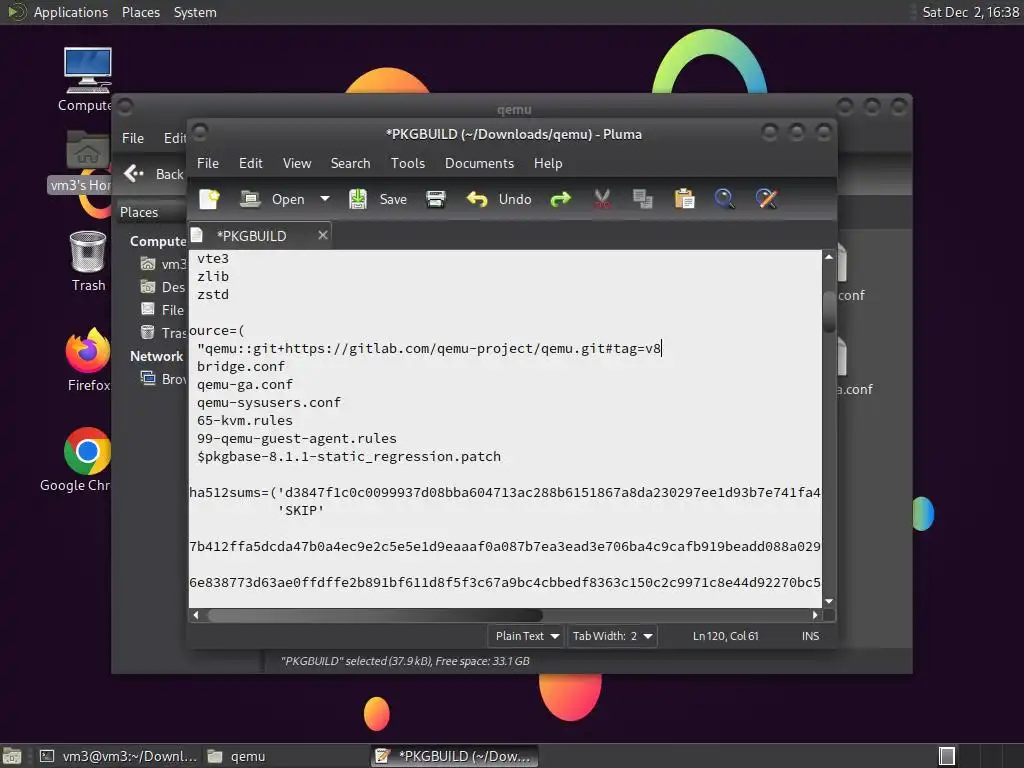1024x768 pixels.
Task: Click the New document icon in Pluma
Action: [209, 199]
